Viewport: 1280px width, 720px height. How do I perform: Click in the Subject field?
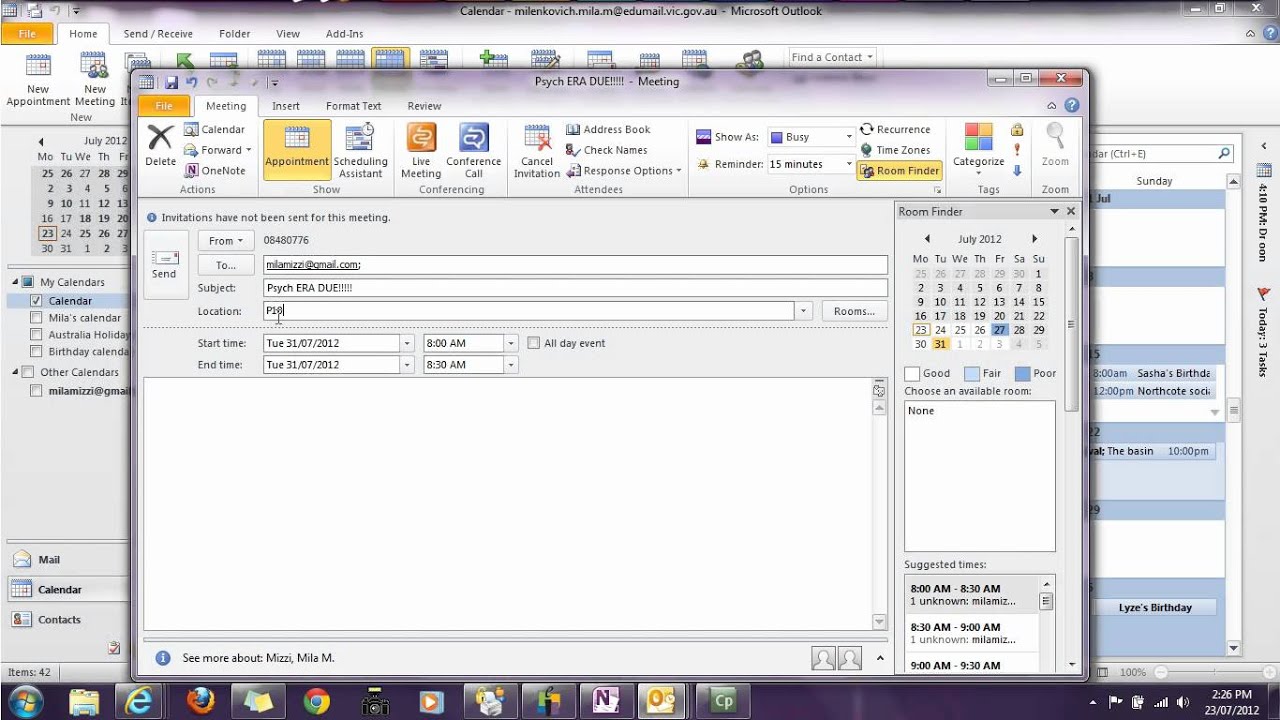575,288
